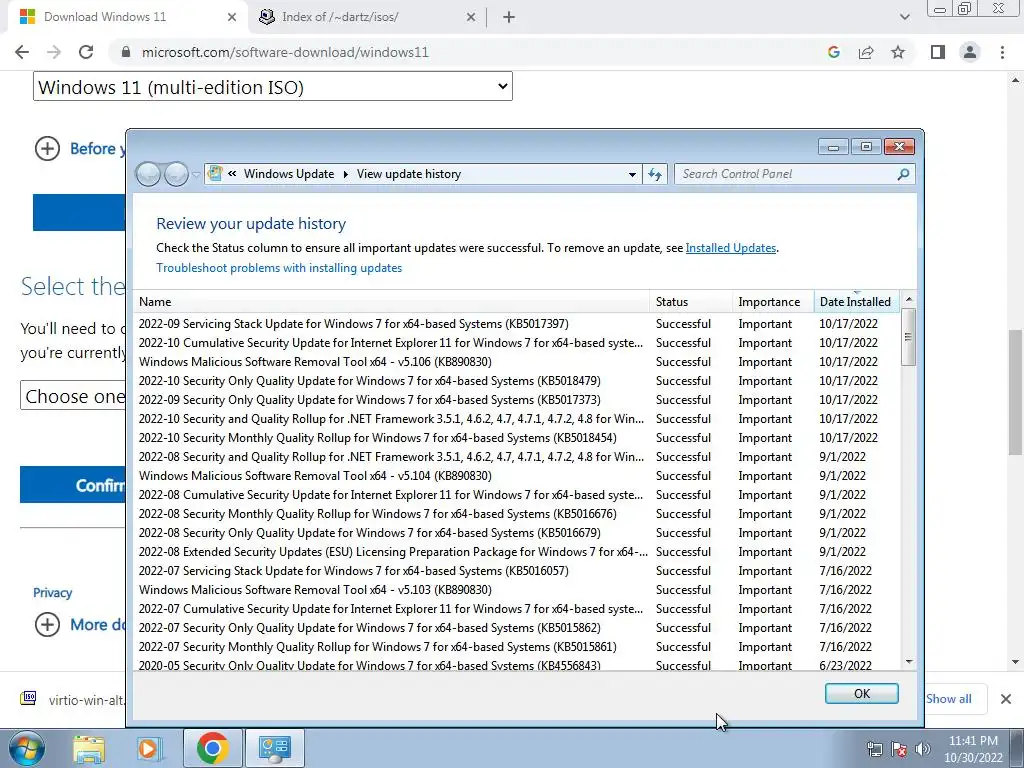The width and height of the screenshot is (1024, 768).
Task: Select the KB5015861 Monthly Quality Rollup row
Action: tap(517, 647)
